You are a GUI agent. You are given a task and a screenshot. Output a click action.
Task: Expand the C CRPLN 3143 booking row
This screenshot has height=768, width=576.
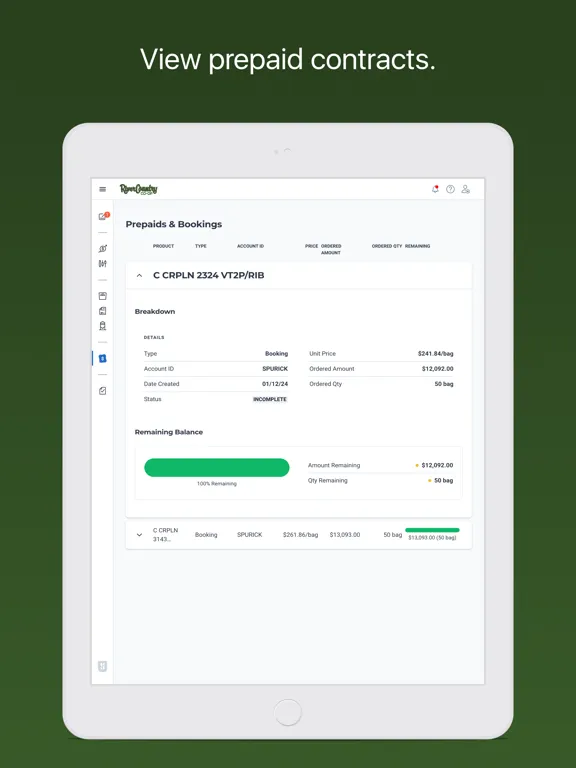pyautogui.click(x=139, y=535)
